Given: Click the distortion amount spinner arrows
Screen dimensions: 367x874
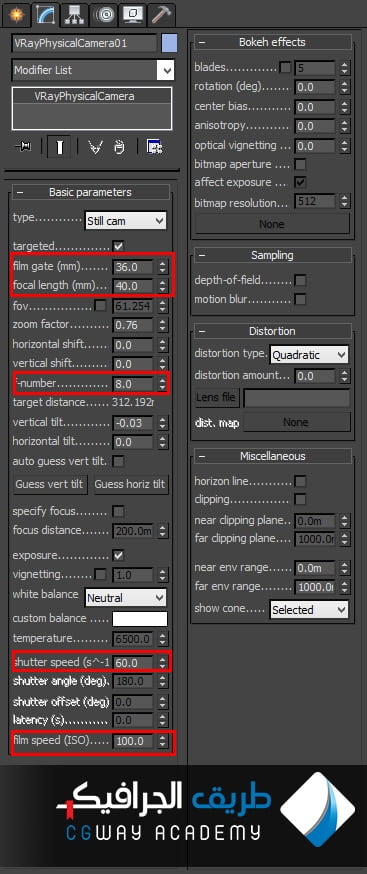Looking at the screenshot, I should tap(345, 377).
